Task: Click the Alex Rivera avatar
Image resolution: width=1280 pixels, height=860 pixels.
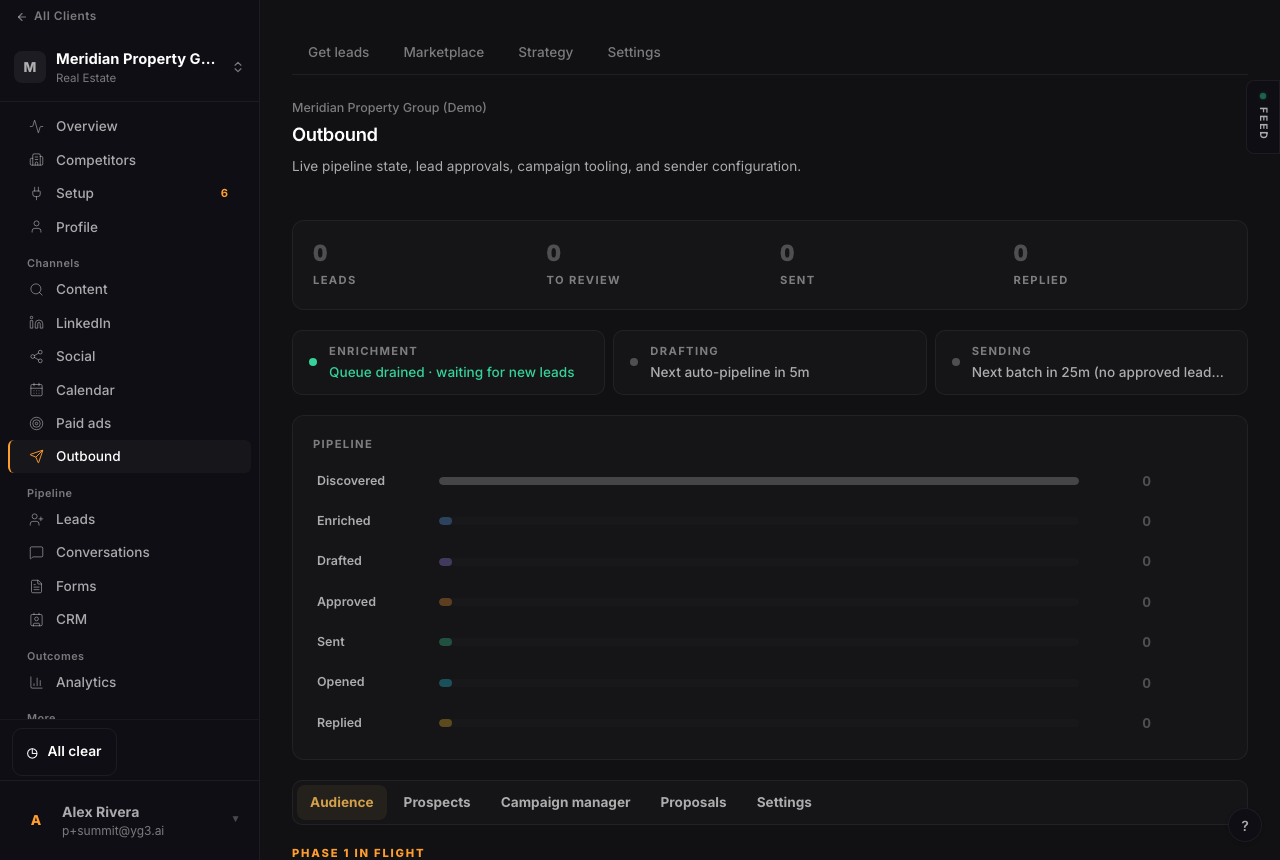Action: (x=36, y=820)
